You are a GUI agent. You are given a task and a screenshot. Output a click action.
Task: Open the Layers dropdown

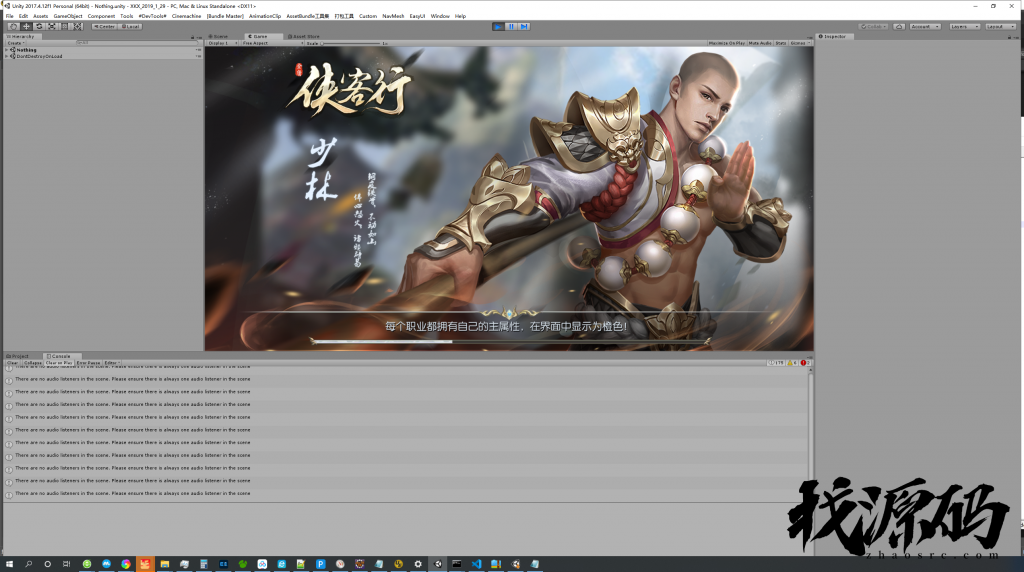[965, 26]
